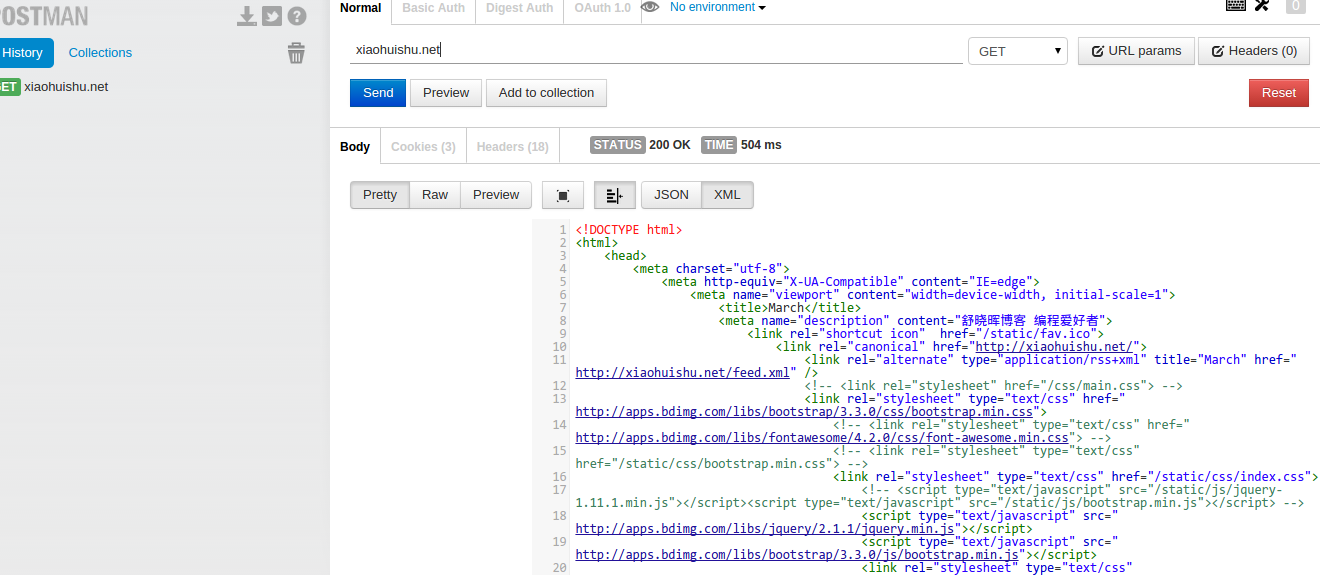Click line number 8 in the gutter

click(x=563, y=321)
